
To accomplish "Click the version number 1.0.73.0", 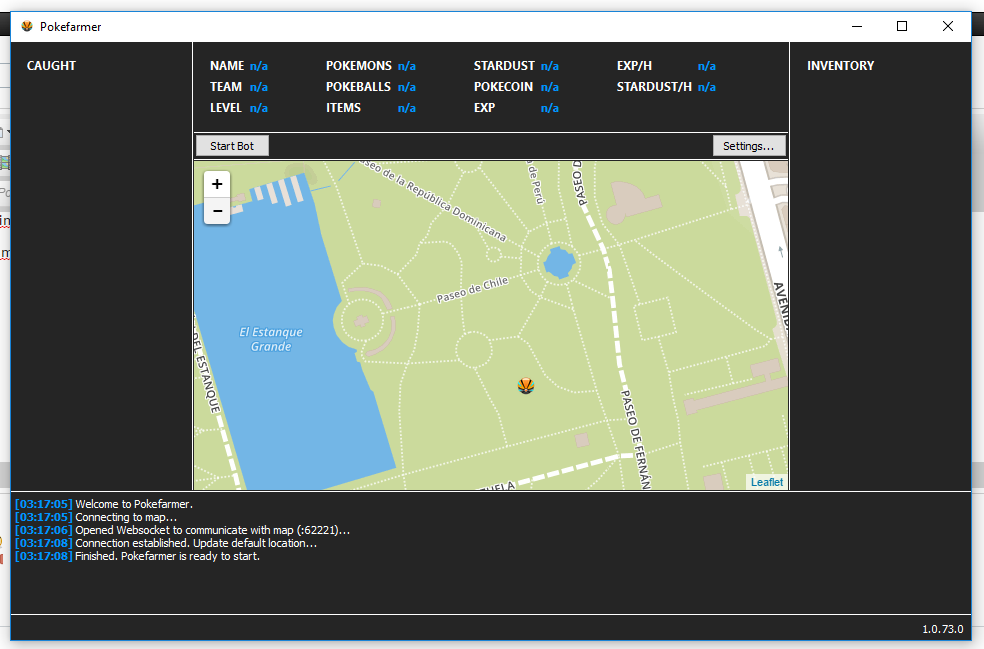I will pos(943,629).
